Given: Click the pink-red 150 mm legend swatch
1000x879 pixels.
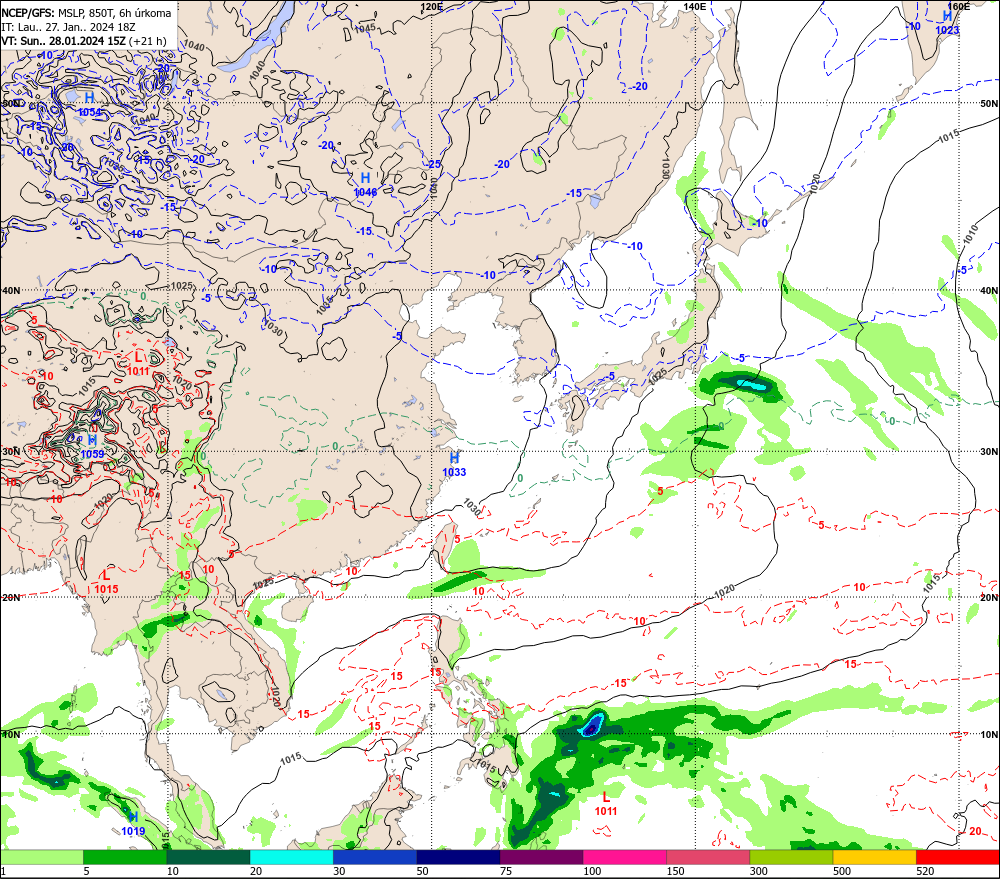Looking at the screenshot, I should 708,857.
